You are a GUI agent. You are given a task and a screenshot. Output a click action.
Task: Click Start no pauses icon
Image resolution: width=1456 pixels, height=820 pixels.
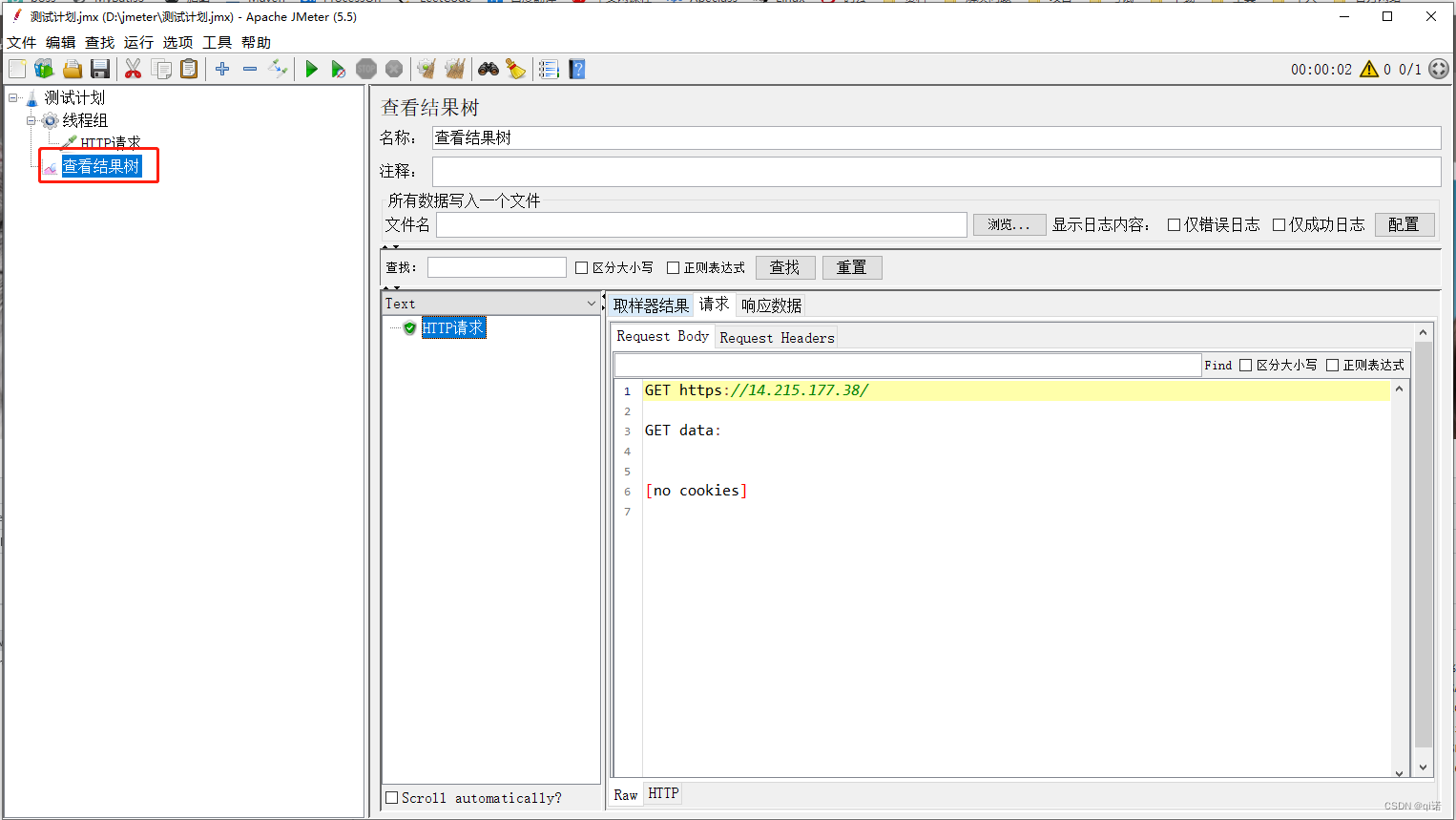(x=339, y=69)
